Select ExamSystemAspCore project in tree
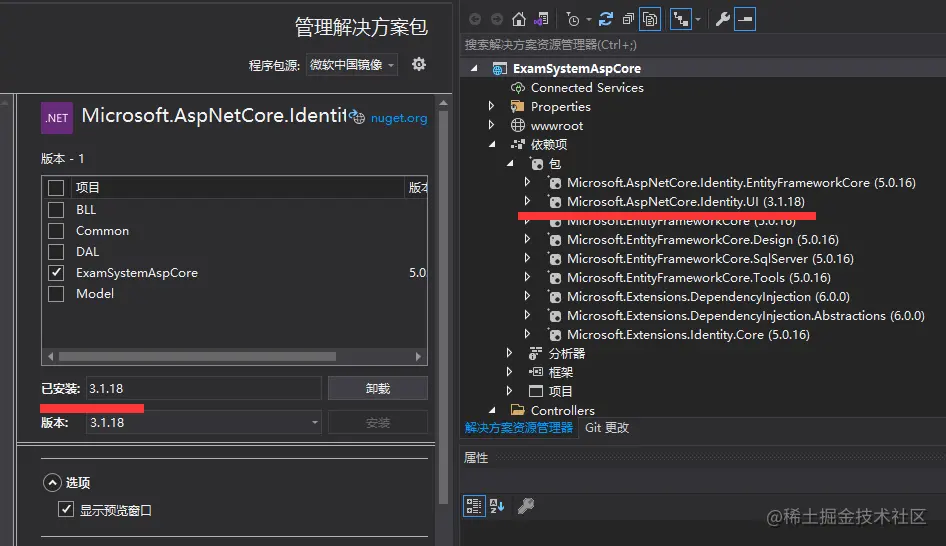Image resolution: width=946 pixels, height=546 pixels. (577, 69)
